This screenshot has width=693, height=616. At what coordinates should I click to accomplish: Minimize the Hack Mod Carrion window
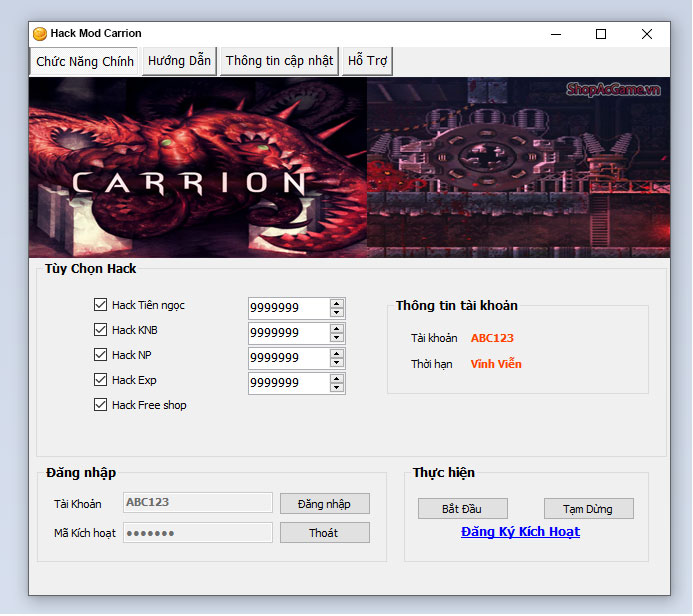coord(556,34)
